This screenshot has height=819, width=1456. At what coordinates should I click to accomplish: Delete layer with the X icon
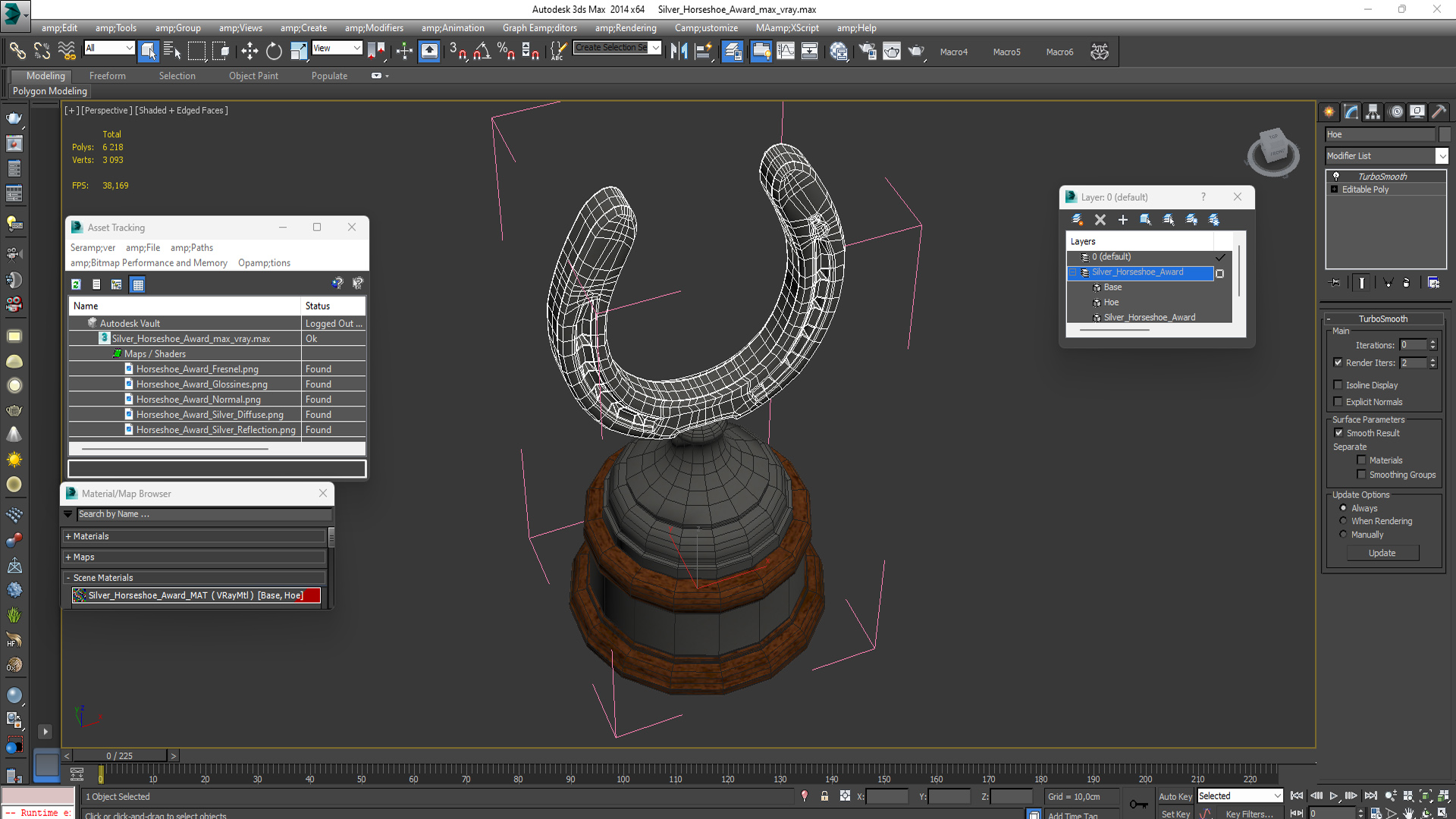pos(1100,220)
